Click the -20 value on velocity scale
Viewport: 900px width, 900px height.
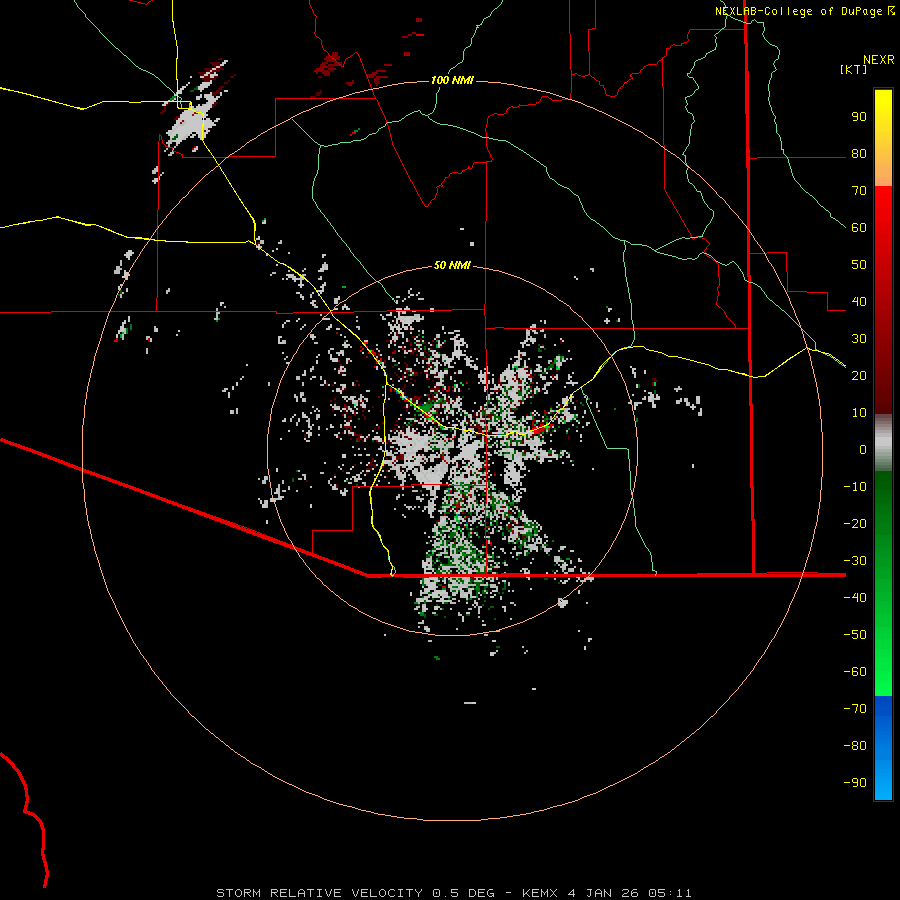(x=855, y=524)
